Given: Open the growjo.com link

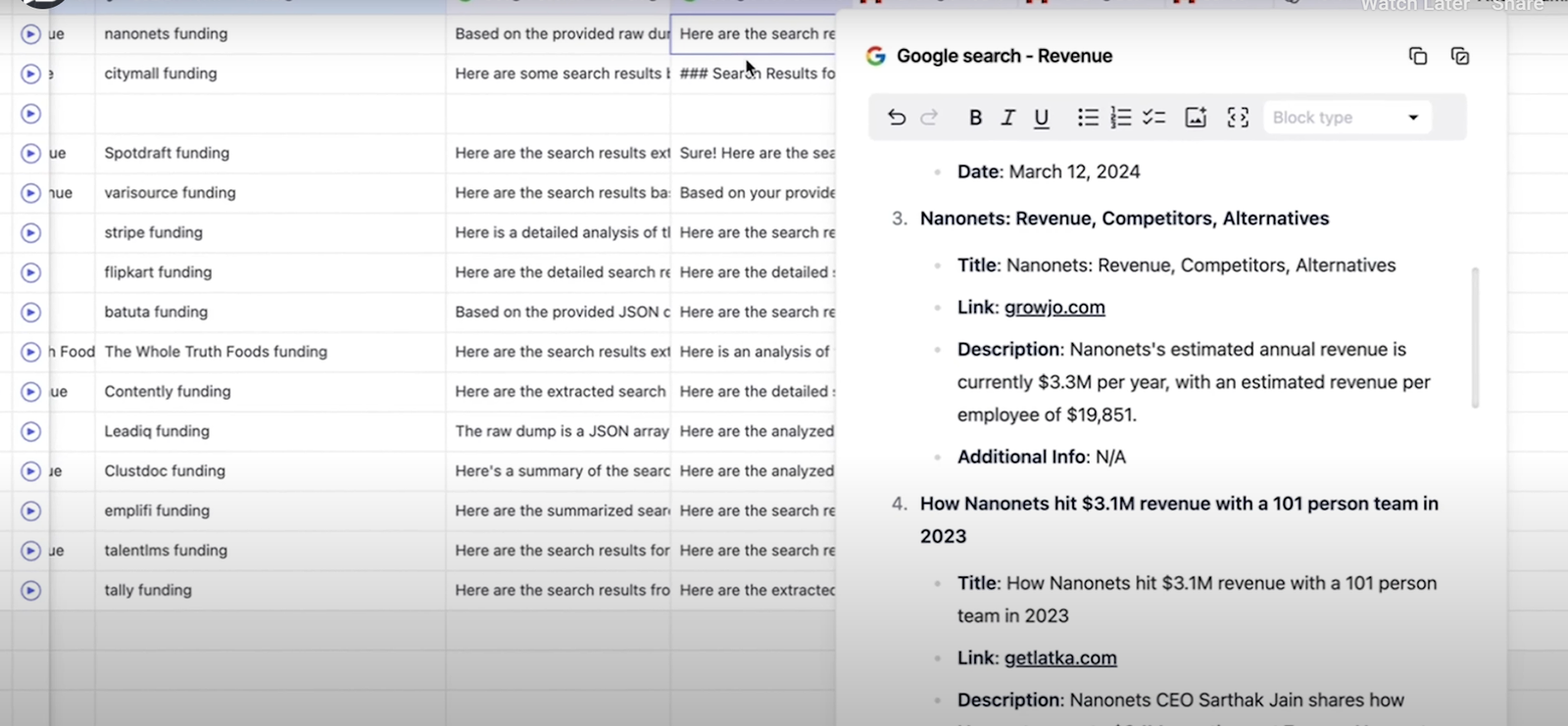Looking at the screenshot, I should [1054, 308].
